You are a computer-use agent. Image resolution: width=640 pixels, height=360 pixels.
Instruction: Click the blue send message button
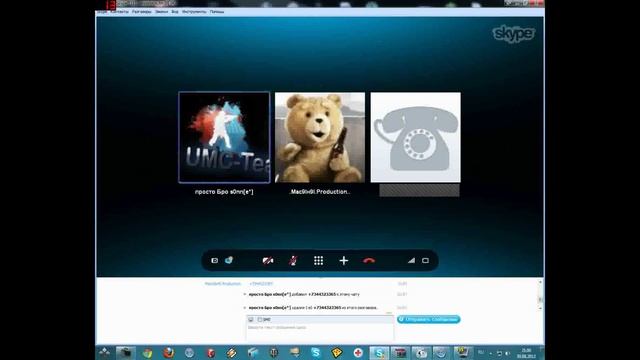click(x=429, y=319)
